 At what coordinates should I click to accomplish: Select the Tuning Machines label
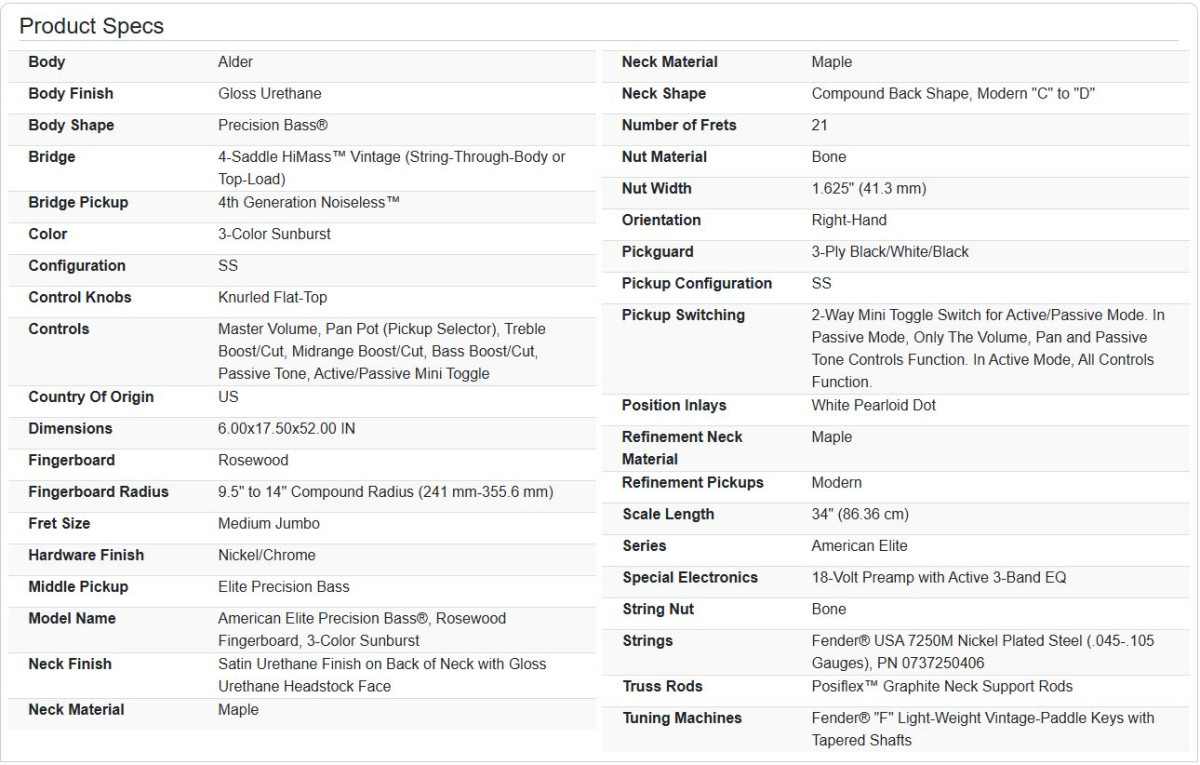(x=682, y=719)
